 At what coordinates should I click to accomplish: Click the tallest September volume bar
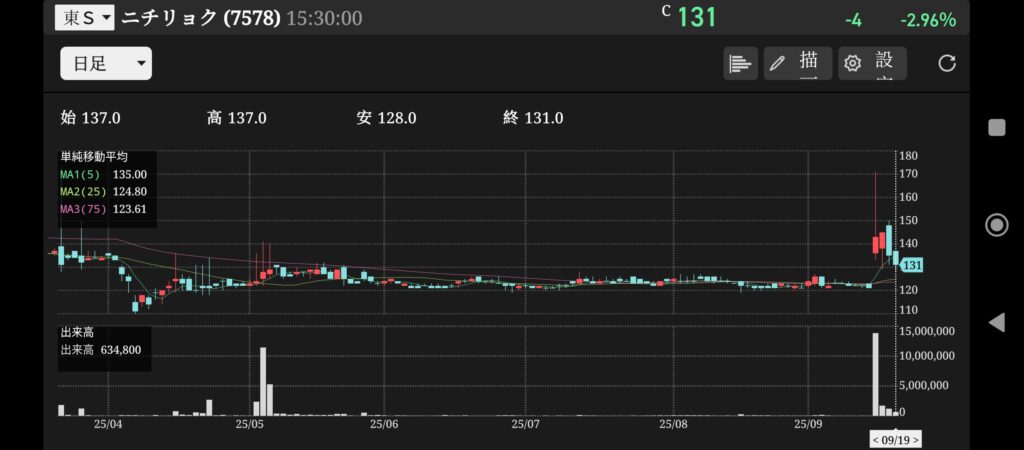(x=875, y=373)
